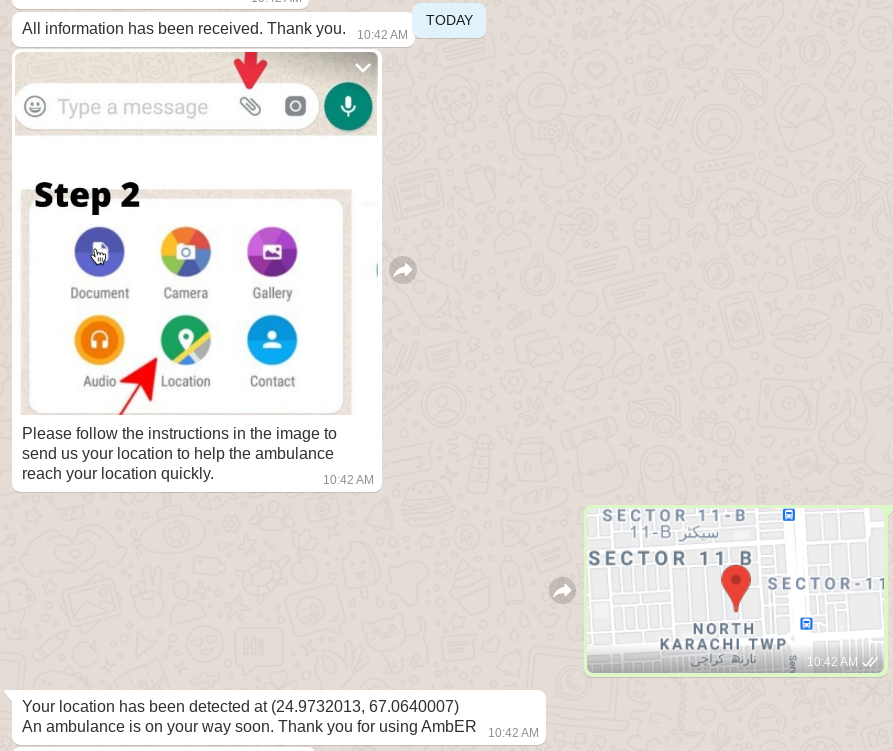The width and height of the screenshot is (893, 751).
Task: Open the North Karachi location map thumbnail
Action: tap(736, 590)
